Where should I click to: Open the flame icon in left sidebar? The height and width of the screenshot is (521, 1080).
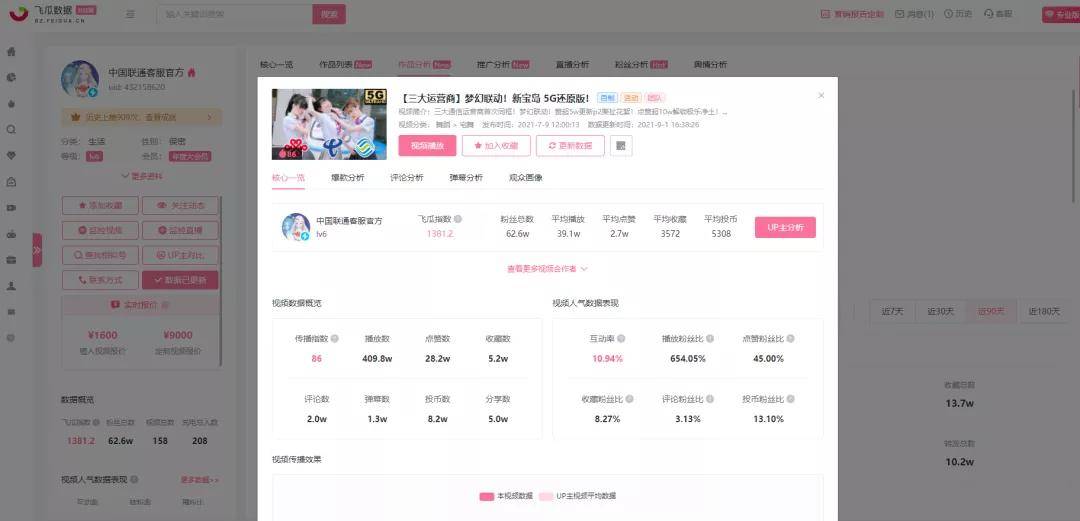coord(11,103)
